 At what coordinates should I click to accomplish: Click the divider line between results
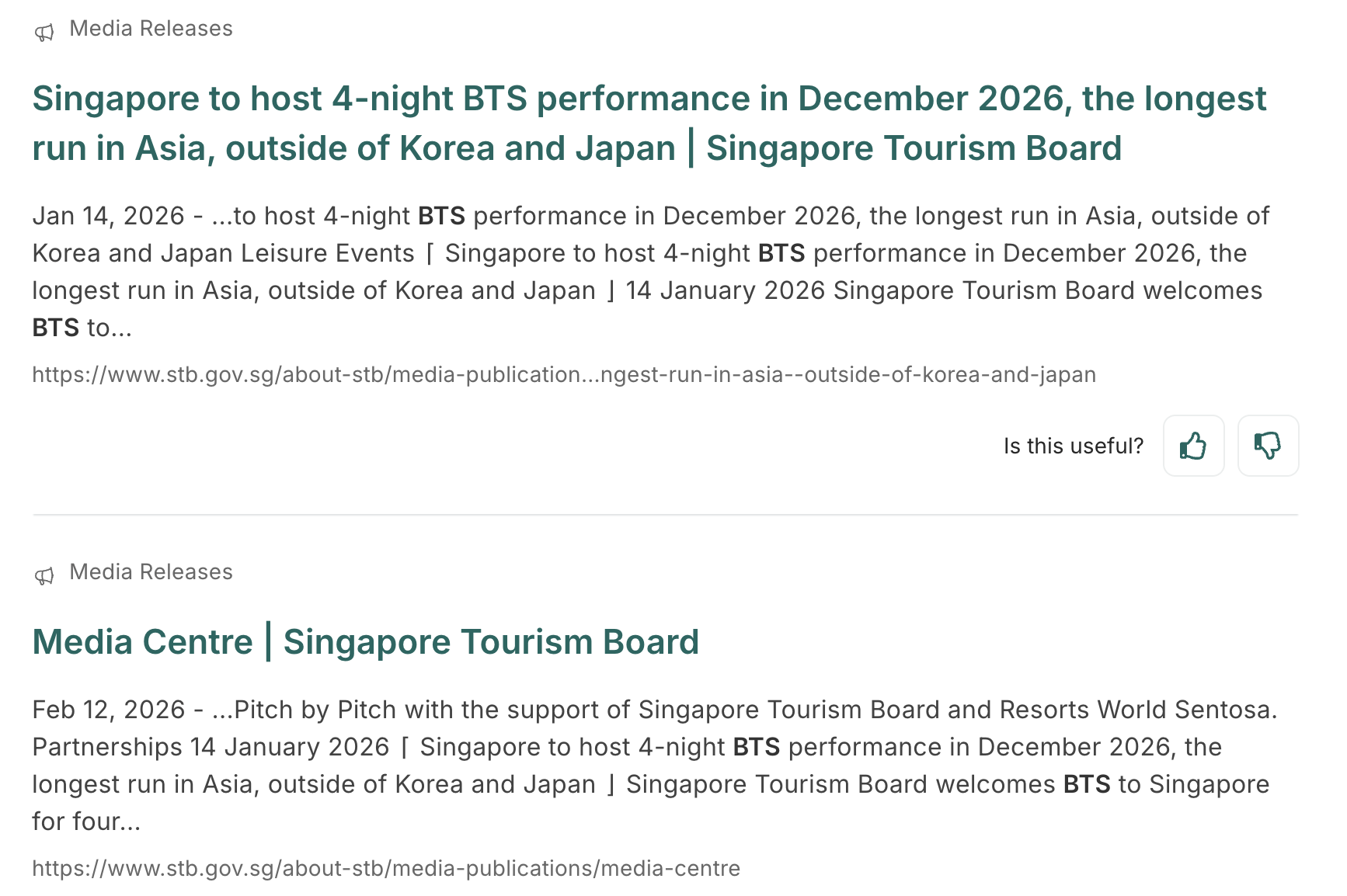pos(665,514)
